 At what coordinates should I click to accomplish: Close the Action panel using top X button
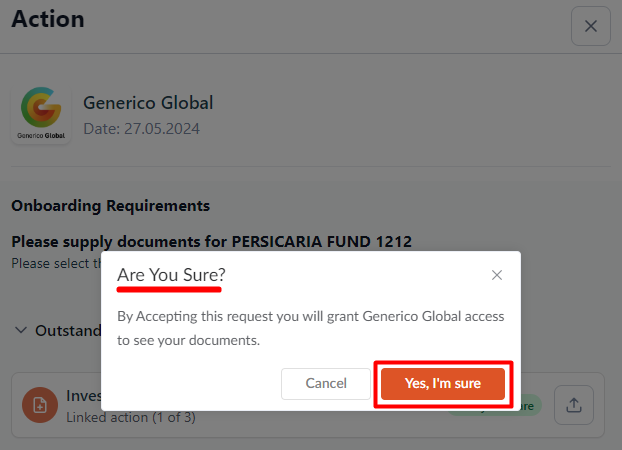(x=591, y=26)
